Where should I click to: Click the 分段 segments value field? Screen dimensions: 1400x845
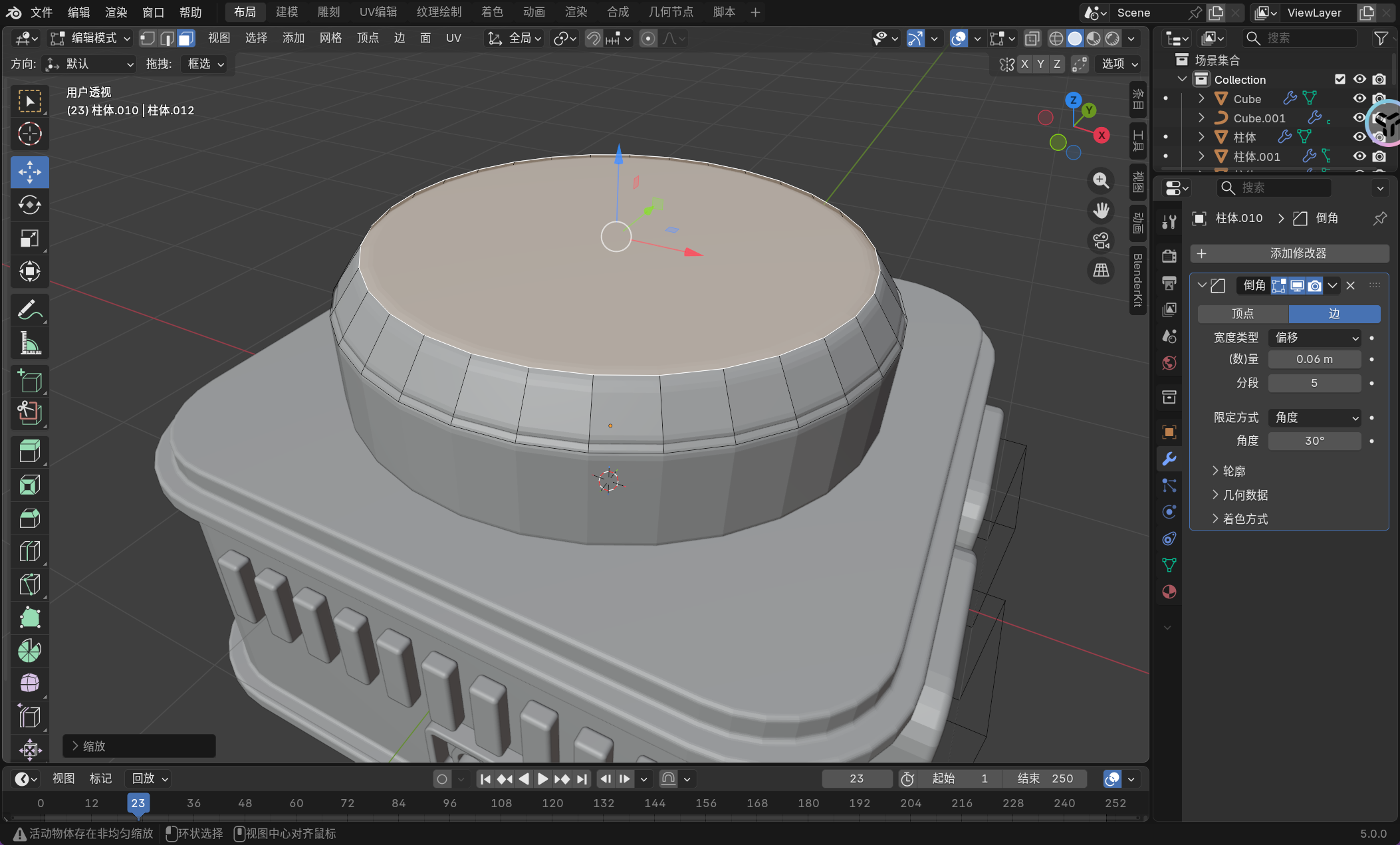[x=1314, y=383]
